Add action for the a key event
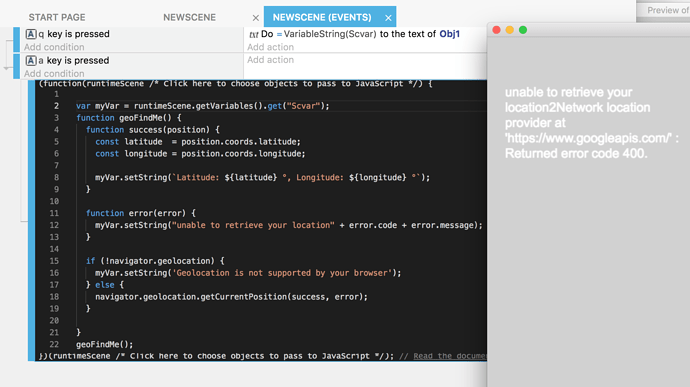The height and width of the screenshot is (387, 690). point(270,60)
